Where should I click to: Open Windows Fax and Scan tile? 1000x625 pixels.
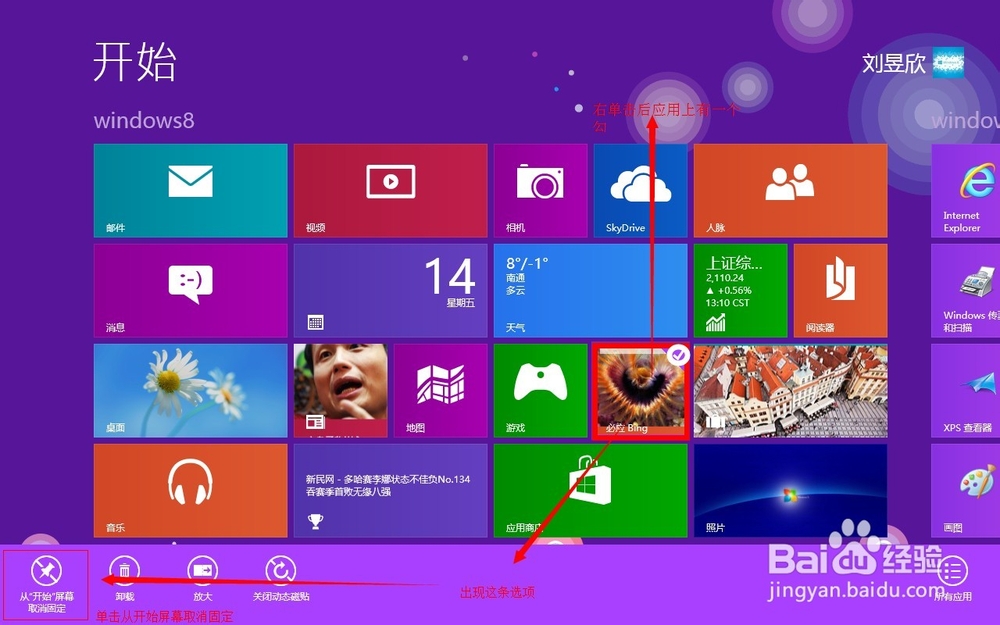coord(966,291)
